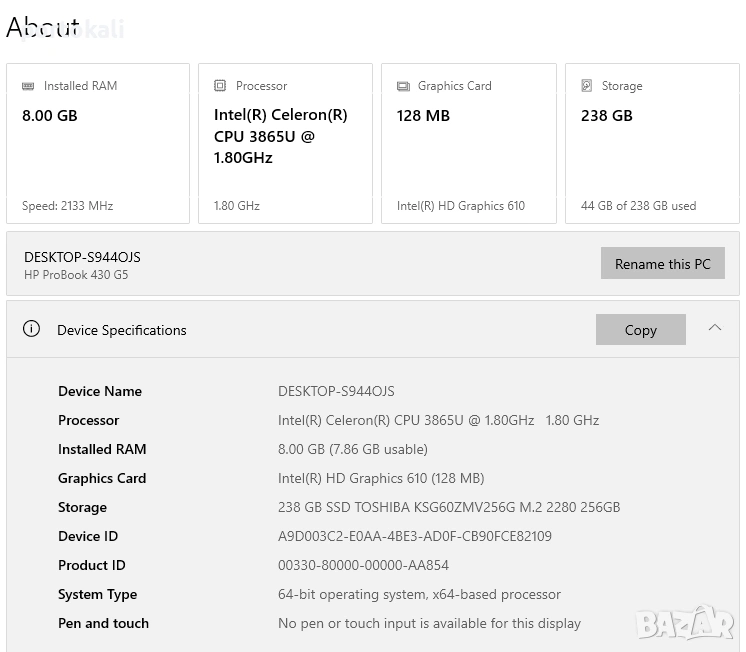Click the Product ID value 00330-80000-00000-AA854
Image resolution: width=746 pixels, height=652 pixels.
point(363,565)
